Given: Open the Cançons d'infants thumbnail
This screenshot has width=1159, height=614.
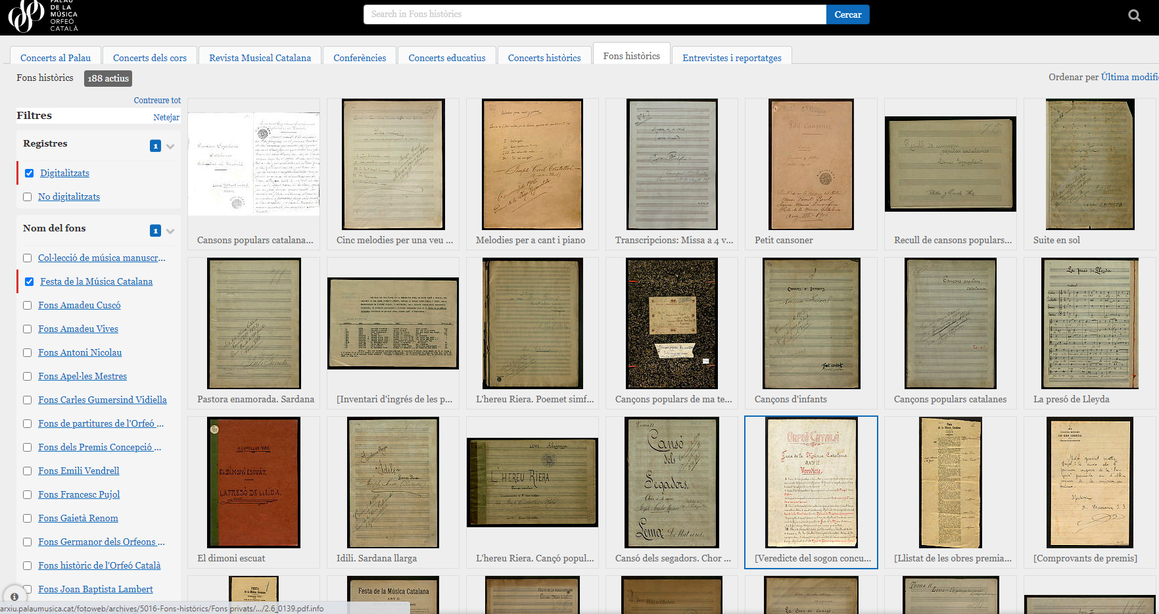Looking at the screenshot, I should [812, 323].
